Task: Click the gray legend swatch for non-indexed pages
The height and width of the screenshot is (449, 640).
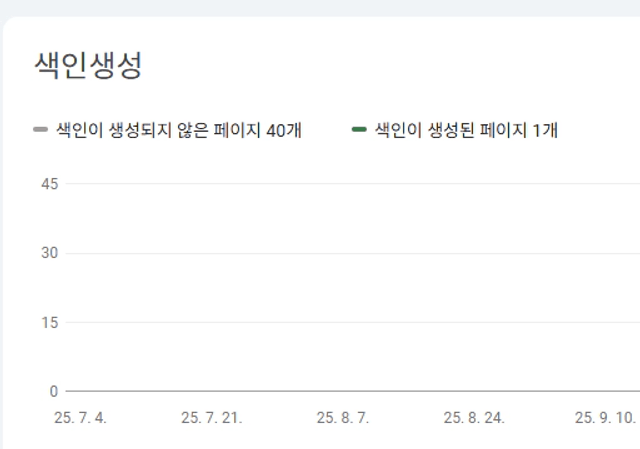Action: [41, 129]
